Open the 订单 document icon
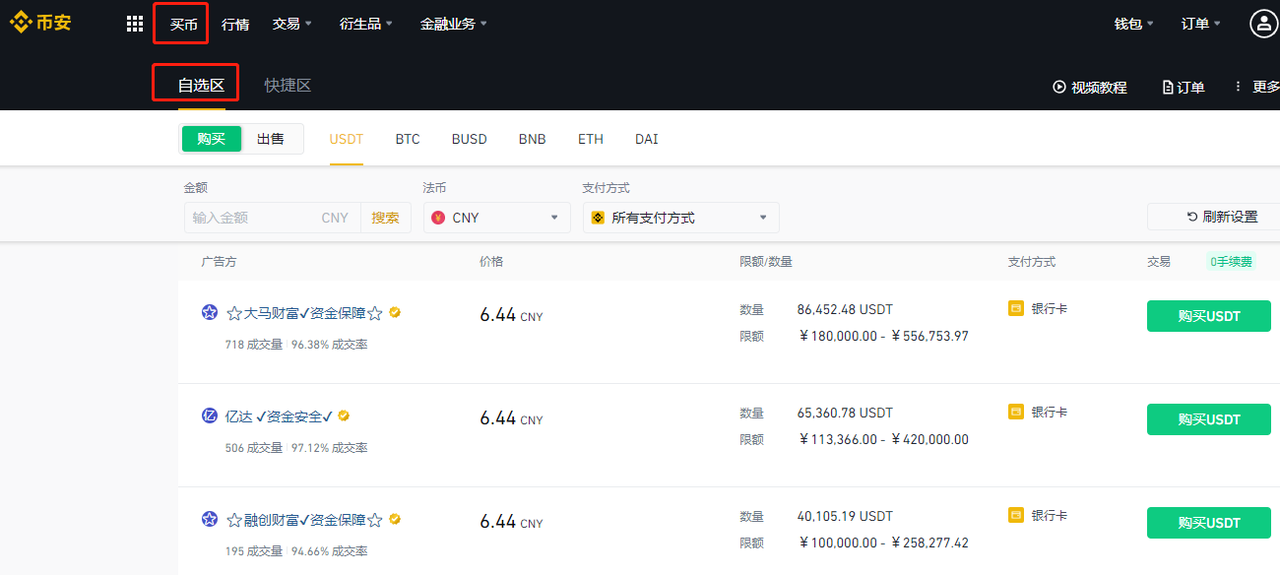 tap(1168, 88)
